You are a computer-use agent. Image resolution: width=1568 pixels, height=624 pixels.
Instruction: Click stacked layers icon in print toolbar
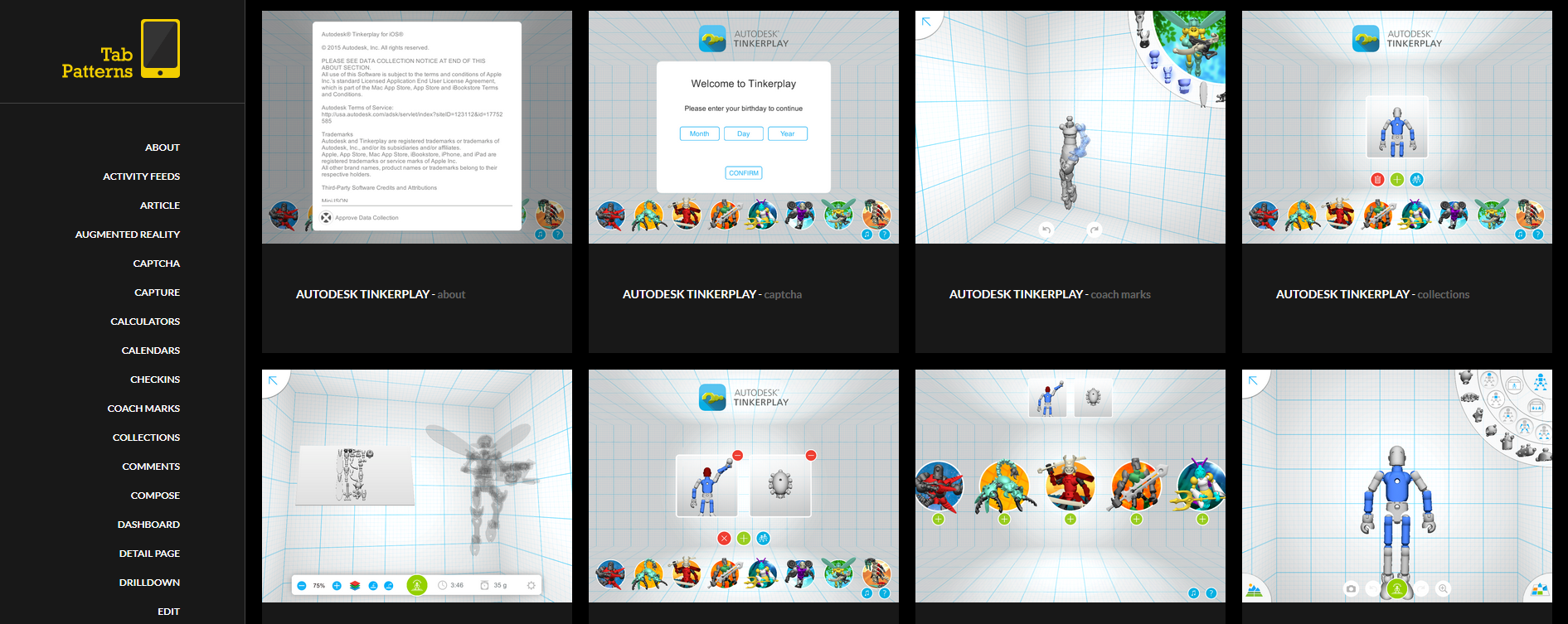(355, 585)
